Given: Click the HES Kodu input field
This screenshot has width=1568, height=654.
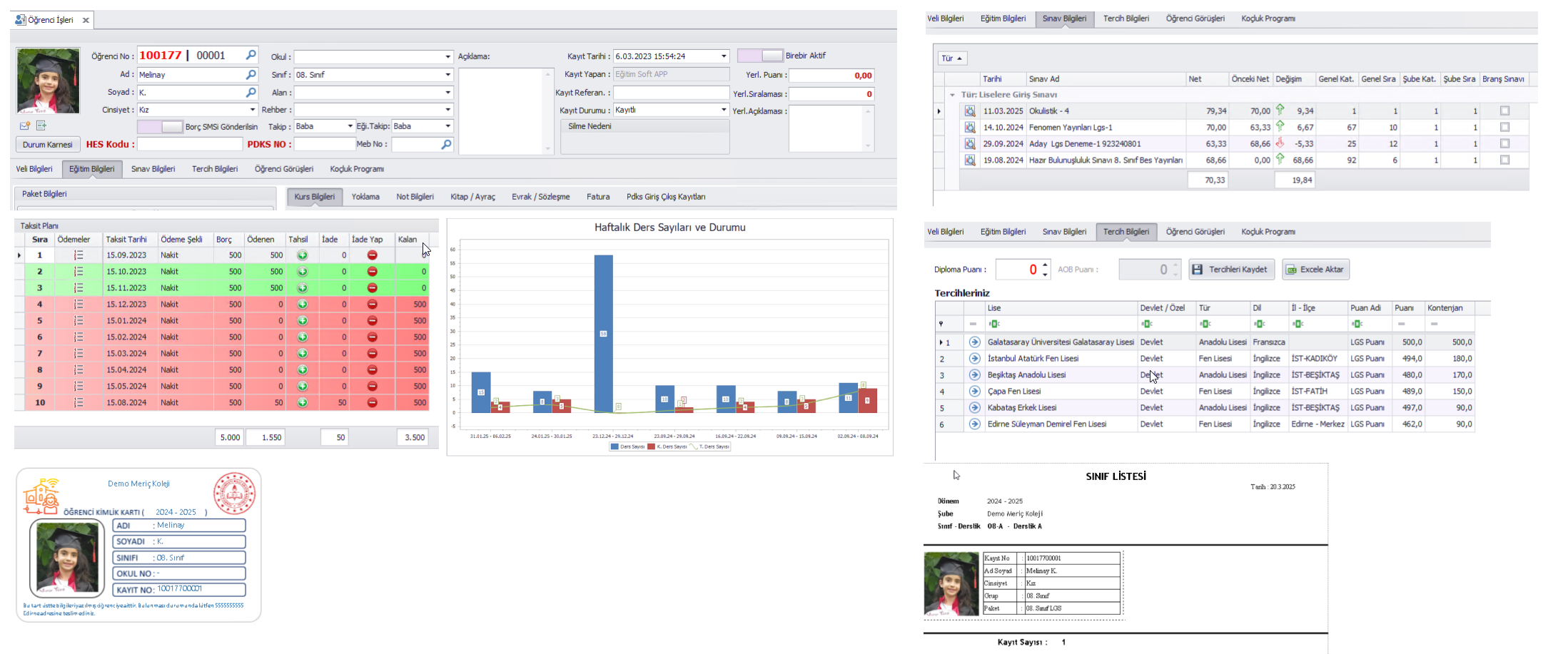Looking at the screenshot, I should click(190, 144).
